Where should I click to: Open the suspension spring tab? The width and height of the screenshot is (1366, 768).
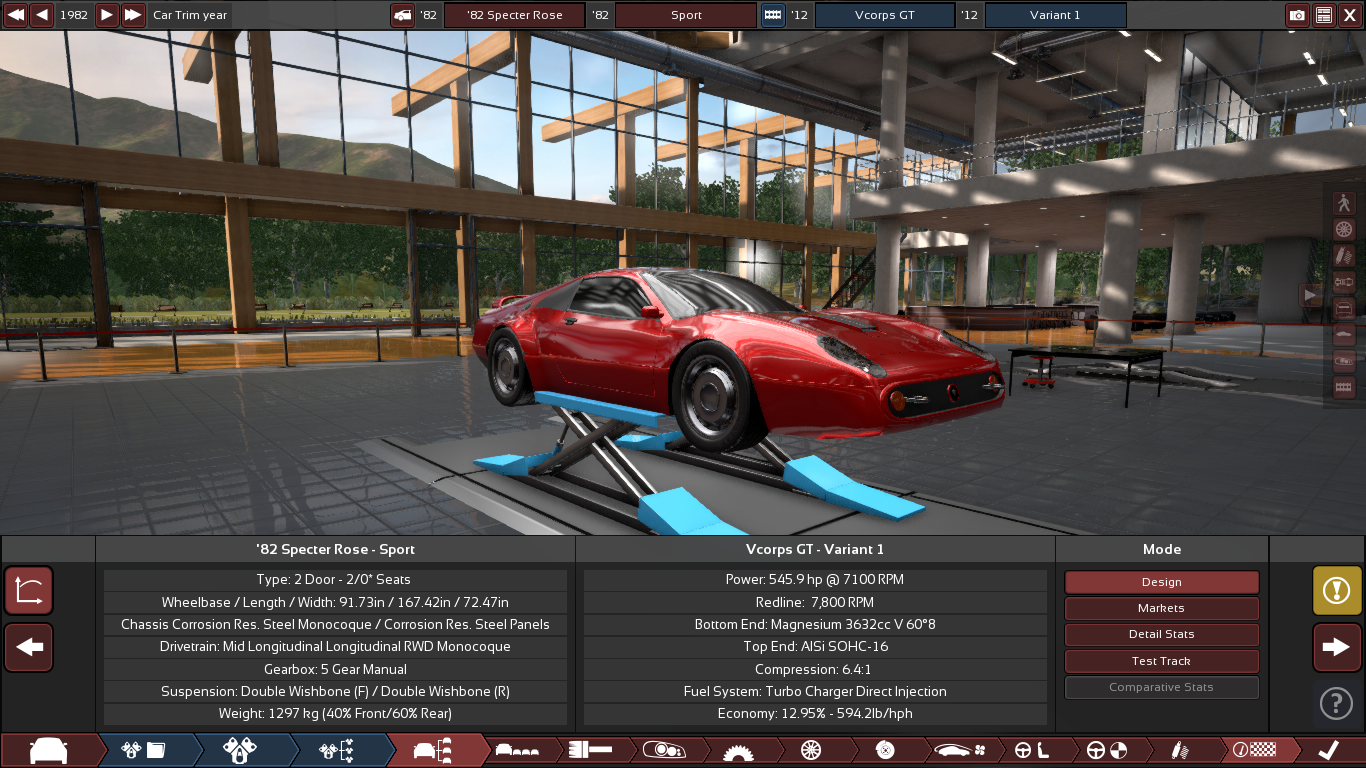point(1180,751)
